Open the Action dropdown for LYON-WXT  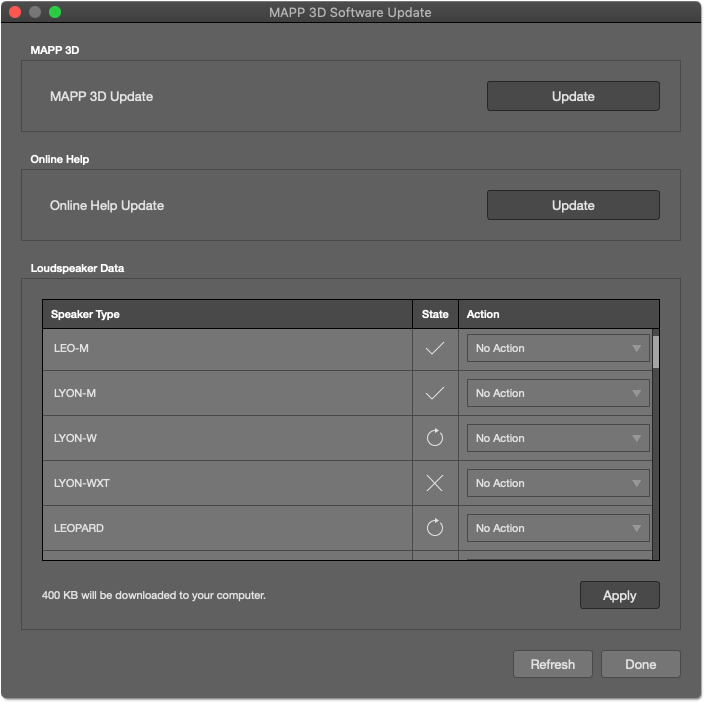point(558,483)
